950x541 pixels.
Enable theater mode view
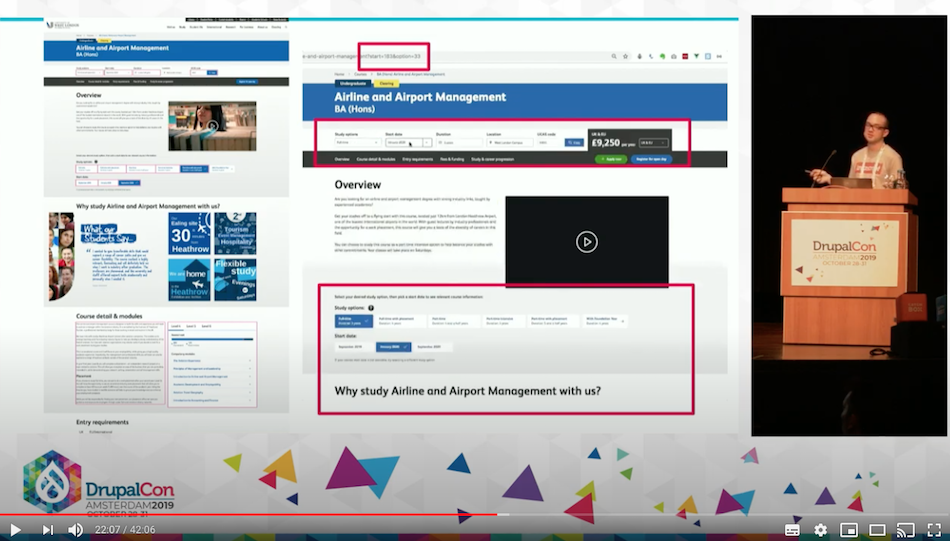[x=877, y=529]
